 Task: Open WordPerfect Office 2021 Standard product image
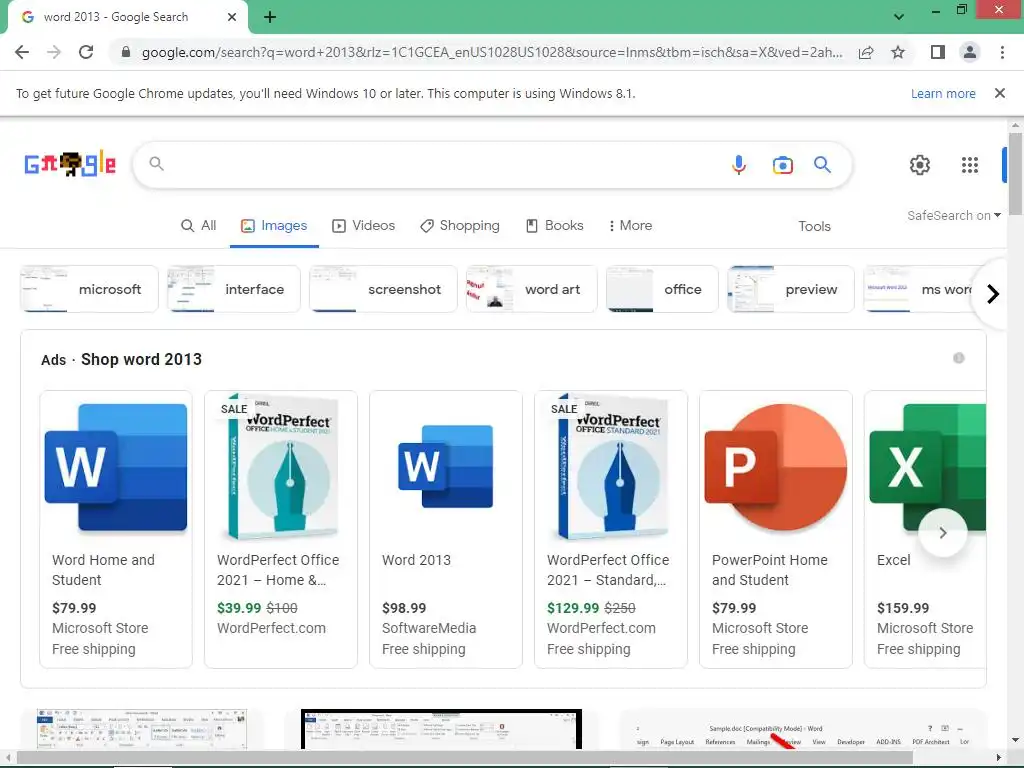611,467
